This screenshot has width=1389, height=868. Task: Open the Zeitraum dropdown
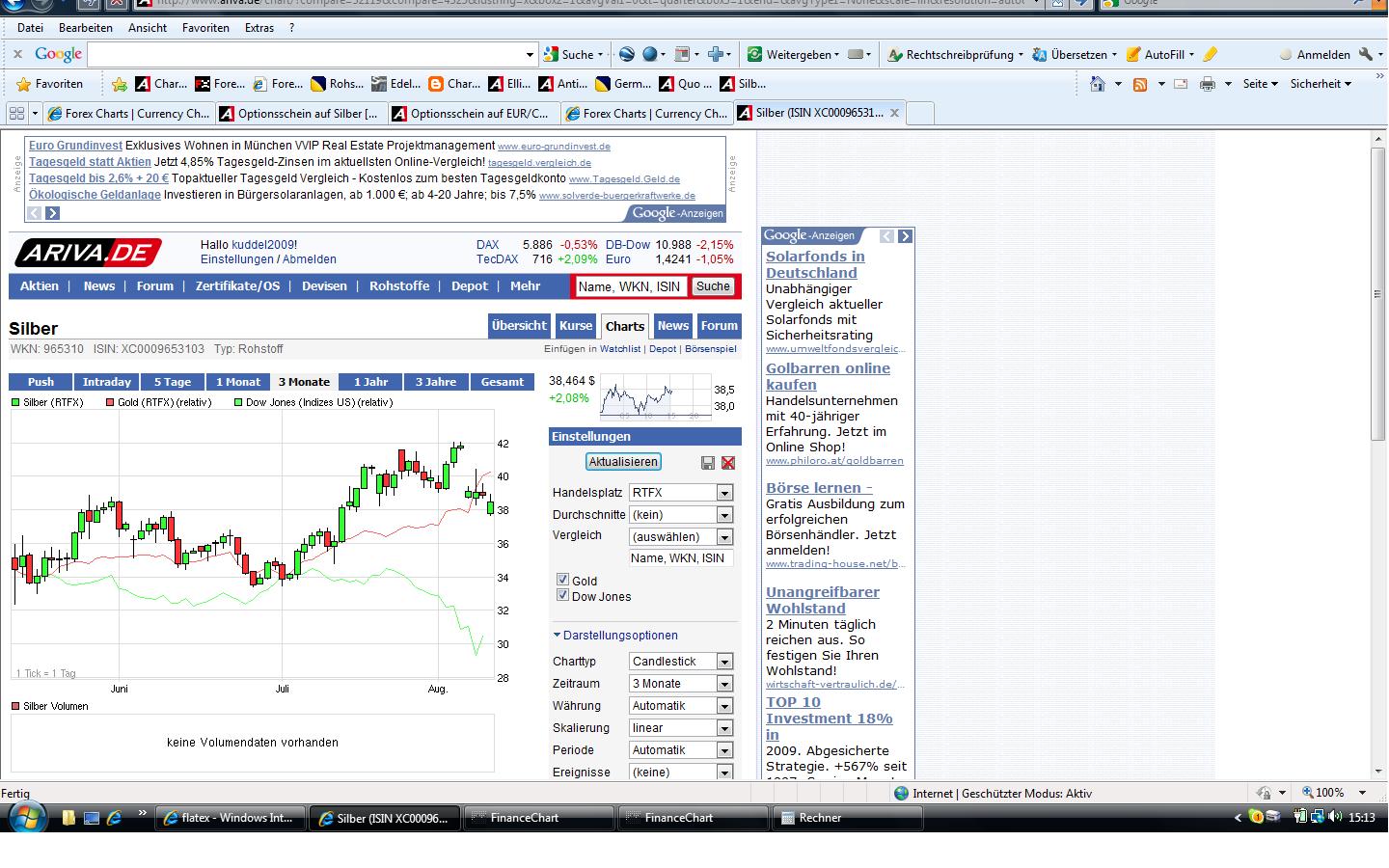click(x=681, y=684)
